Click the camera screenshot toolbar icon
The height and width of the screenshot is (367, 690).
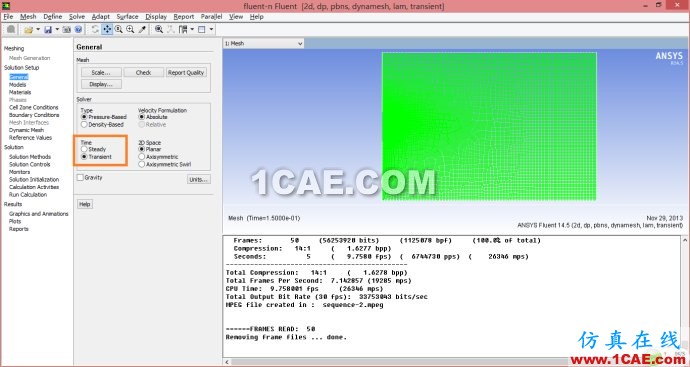66,29
